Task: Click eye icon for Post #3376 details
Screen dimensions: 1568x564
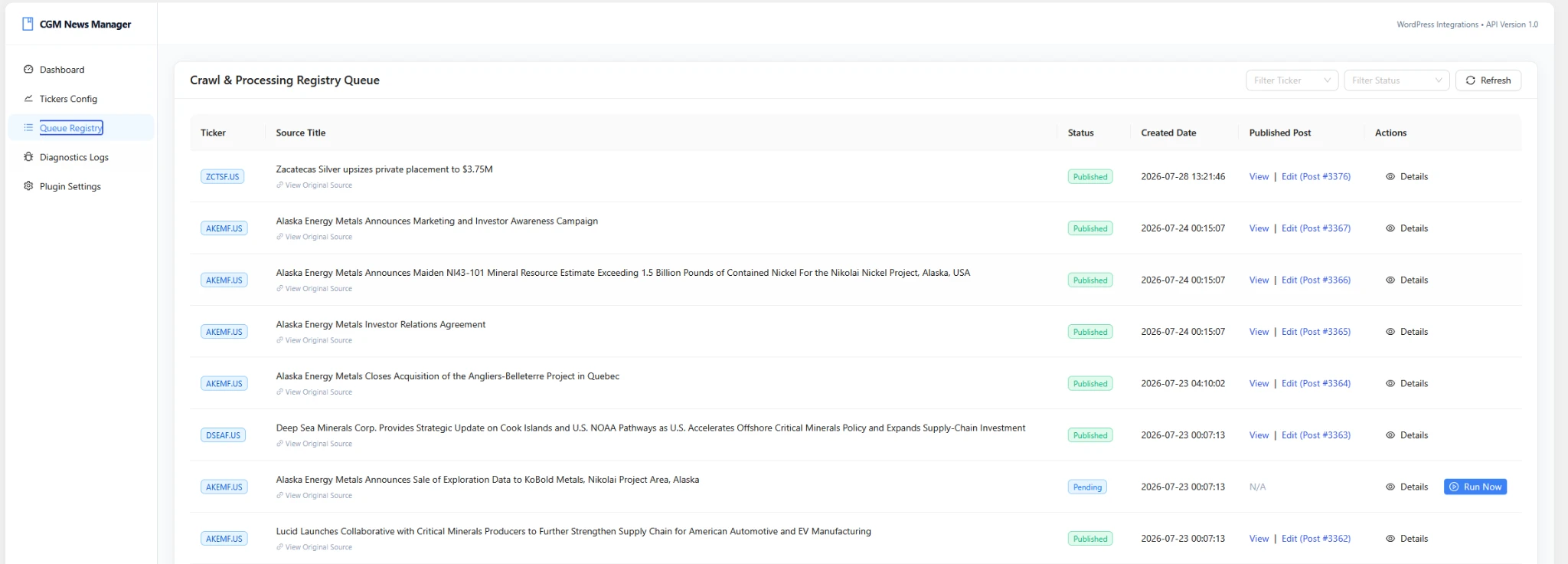Action: pyautogui.click(x=1390, y=176)
